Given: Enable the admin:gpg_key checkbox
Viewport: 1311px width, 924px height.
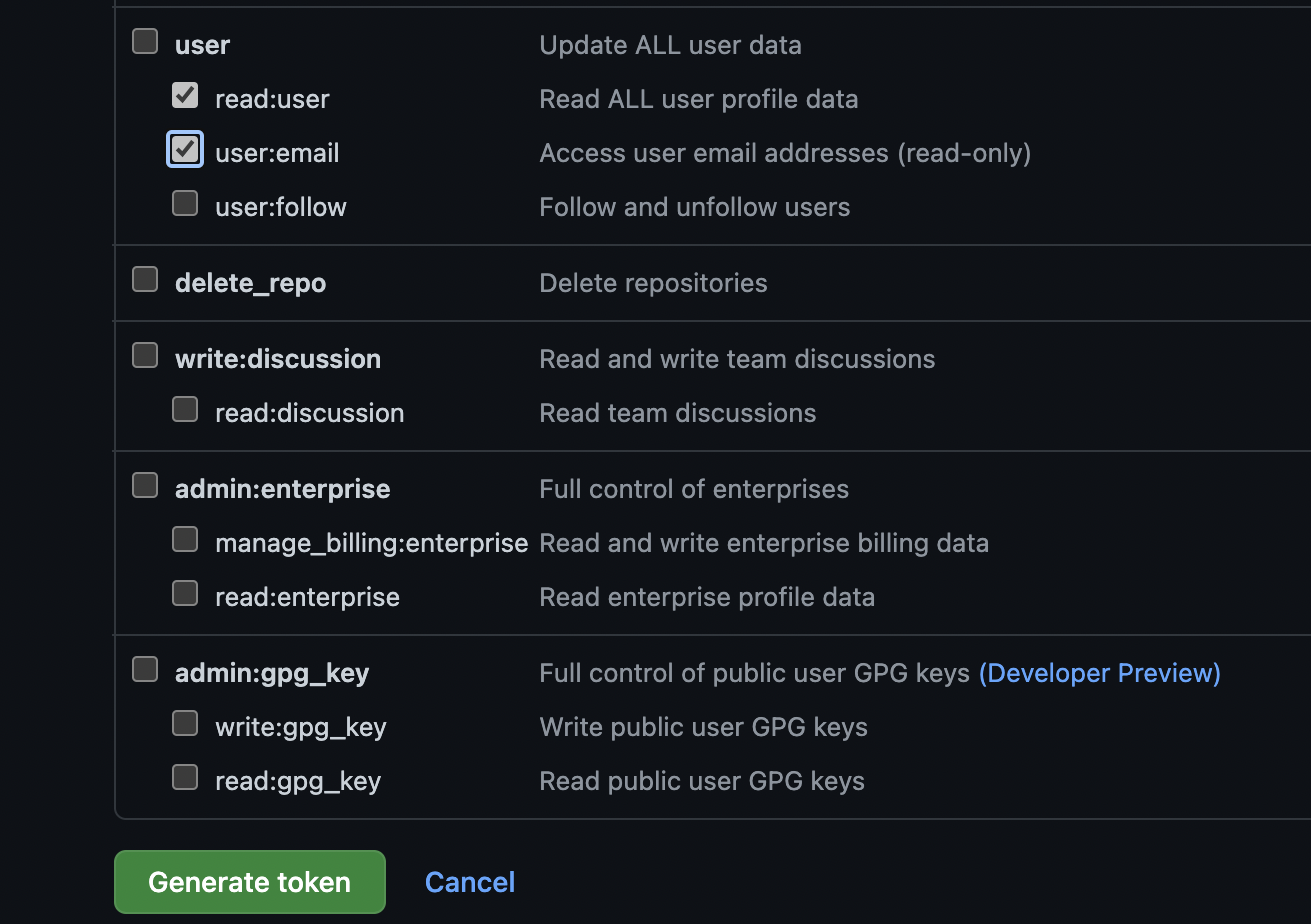Looking at the screenshot, I should click(x=145, y=669).
